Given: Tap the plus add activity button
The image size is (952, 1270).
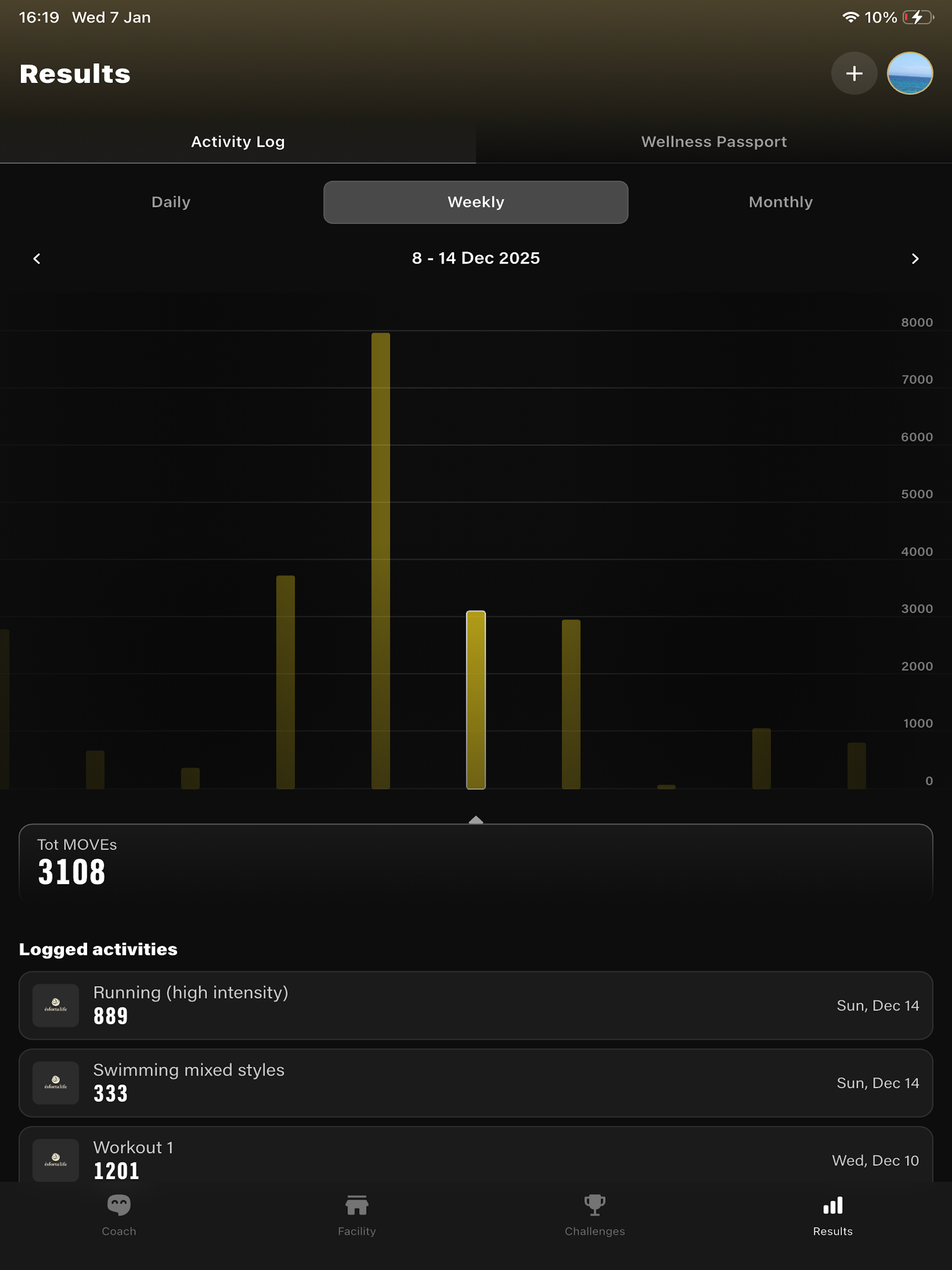Looking at the screenshot, I should click(x=854, y=73).
